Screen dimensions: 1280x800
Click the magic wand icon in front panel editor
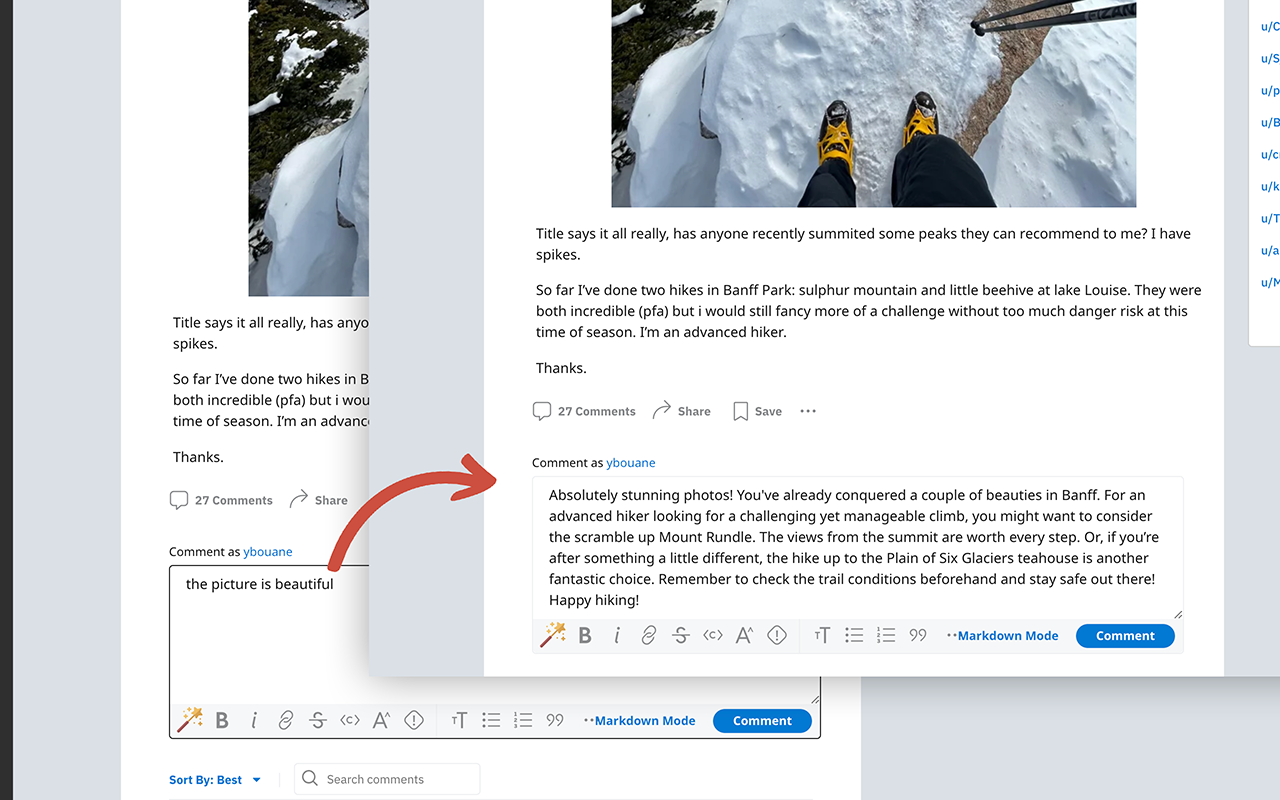553,635
